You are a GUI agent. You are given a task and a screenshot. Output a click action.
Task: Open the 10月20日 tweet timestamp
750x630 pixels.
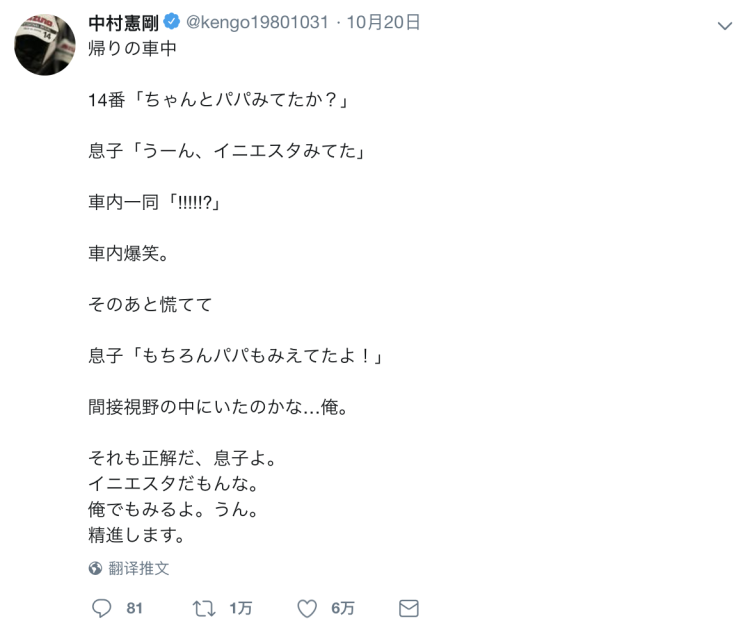pos(383,22)
